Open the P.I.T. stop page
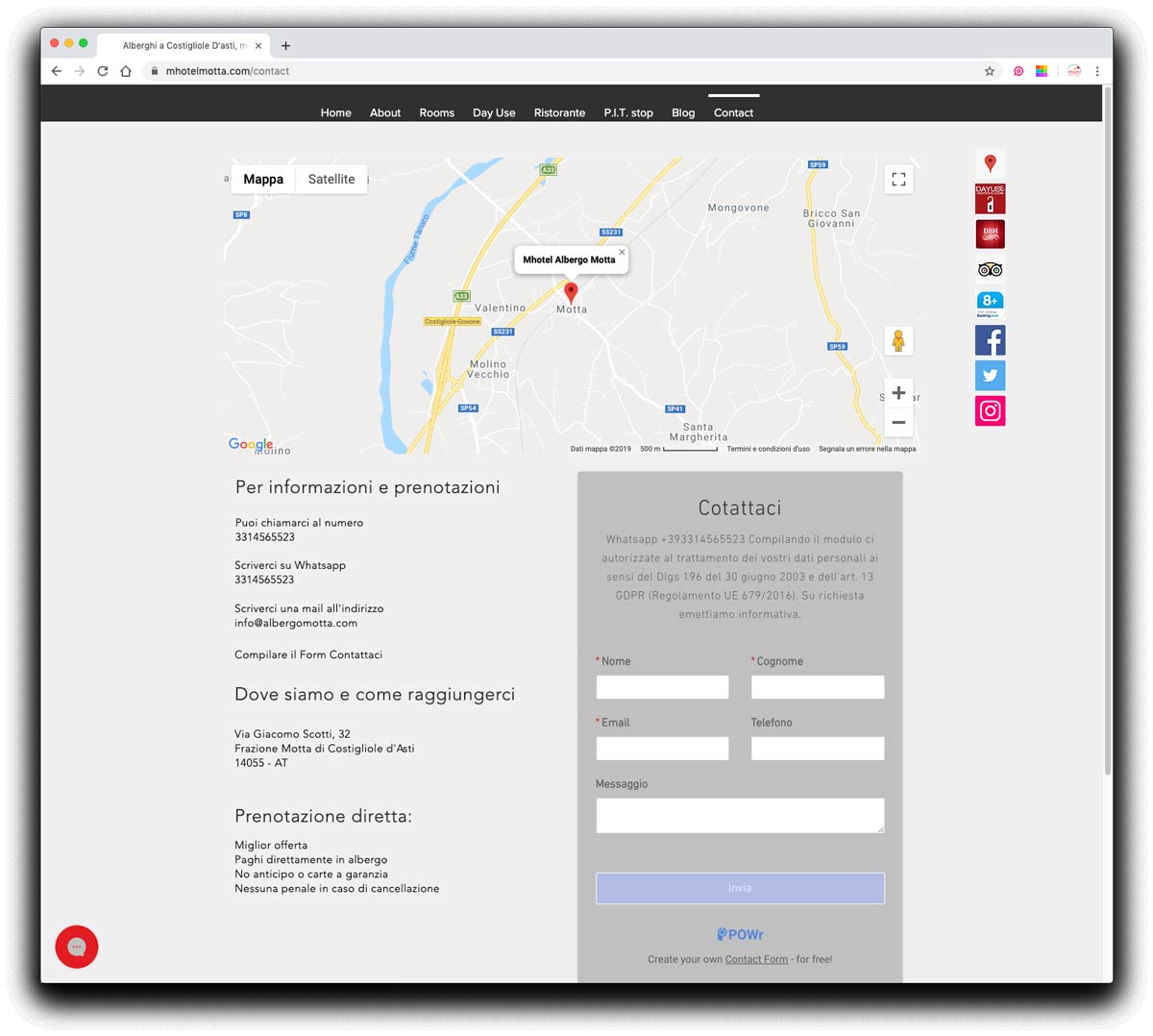 tap(628, 112)
